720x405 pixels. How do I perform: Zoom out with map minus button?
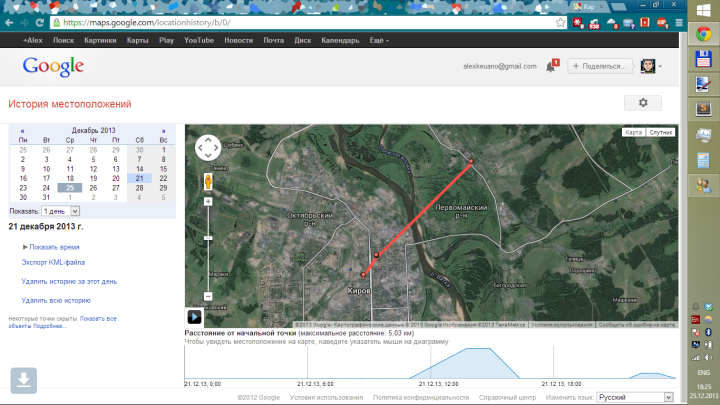[208, 296]
